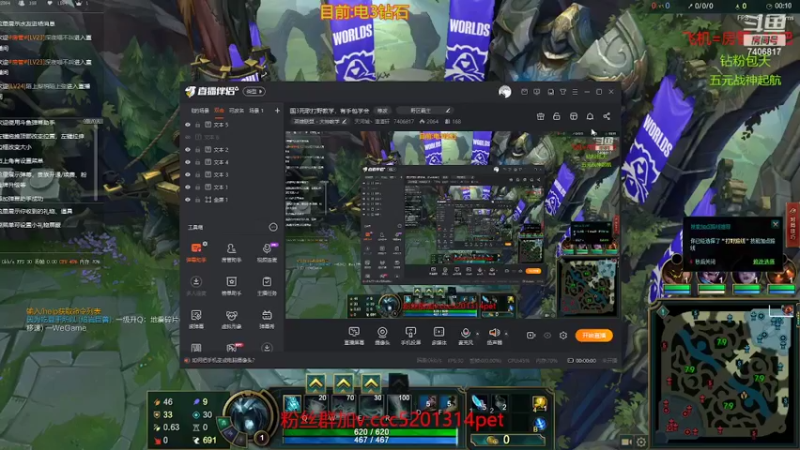Click the envelope message icon in title bar

click(x=524, y=92)
